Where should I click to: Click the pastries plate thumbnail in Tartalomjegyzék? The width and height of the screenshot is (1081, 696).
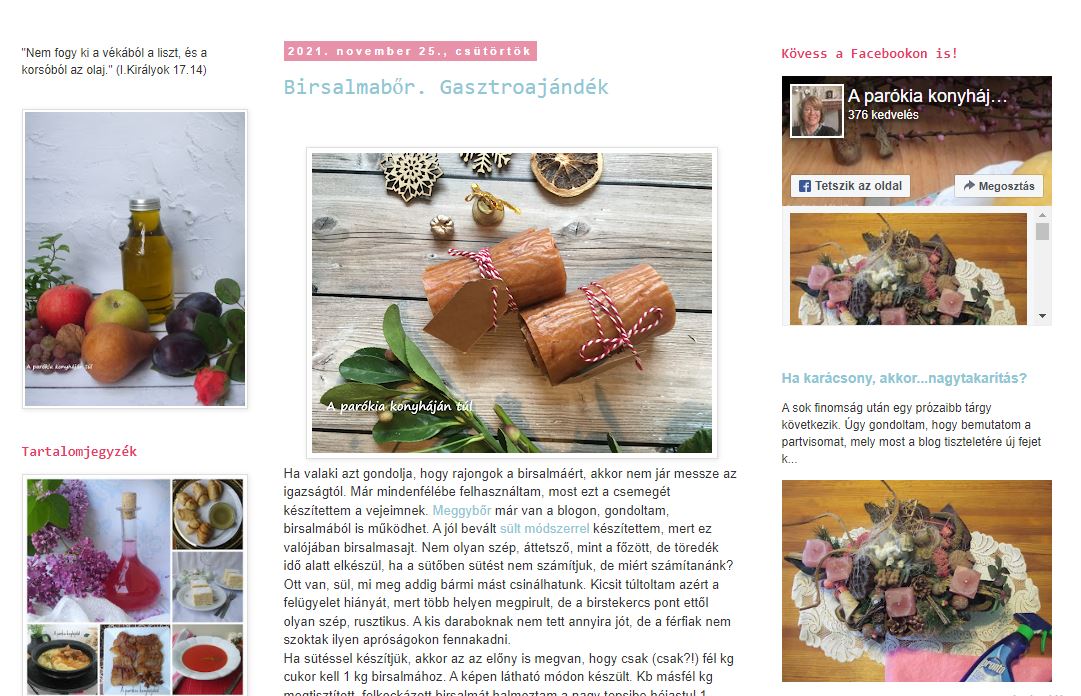point(208,513)
